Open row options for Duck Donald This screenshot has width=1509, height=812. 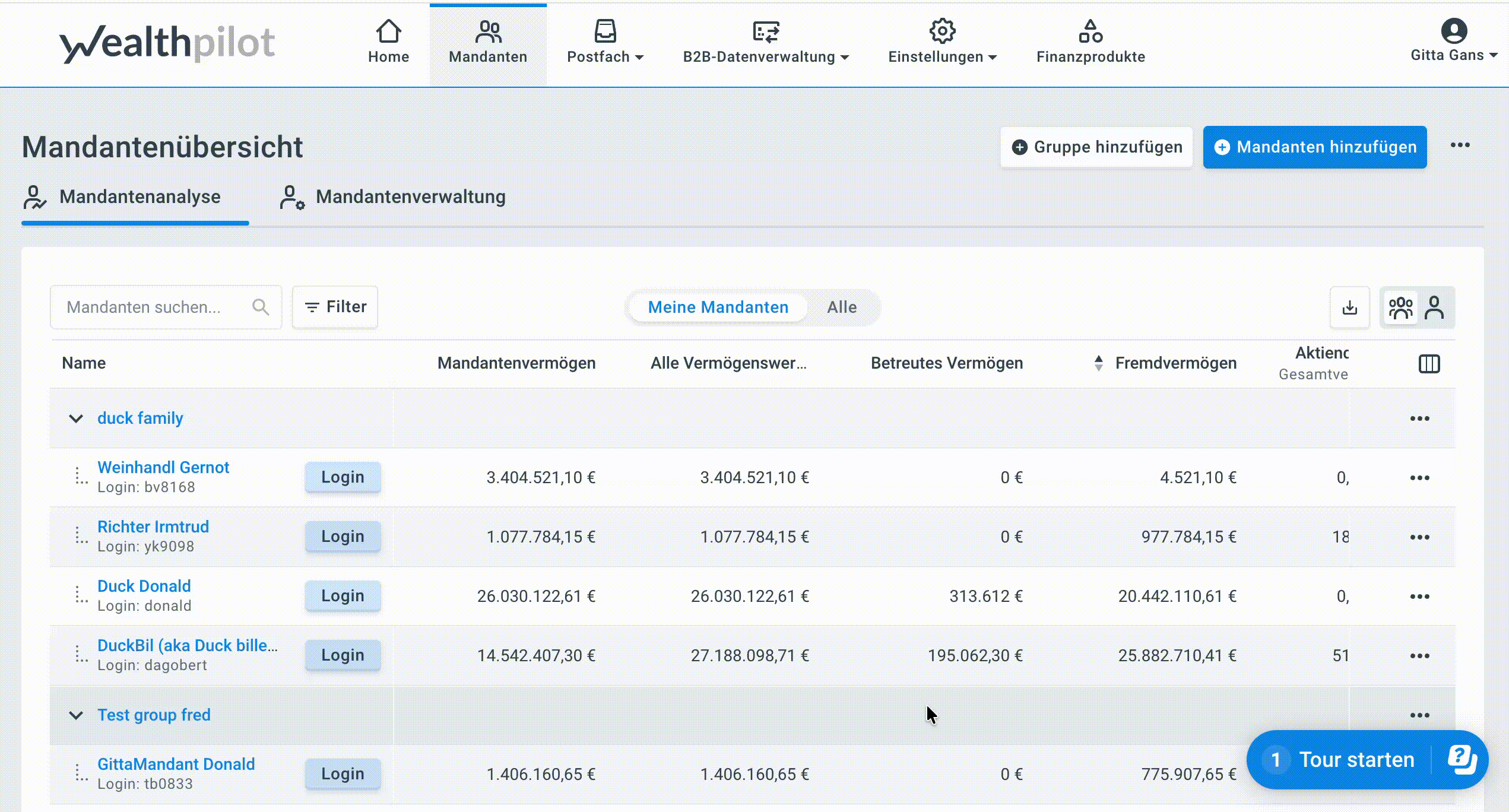pyautogui.click(x=1419, y=596)
